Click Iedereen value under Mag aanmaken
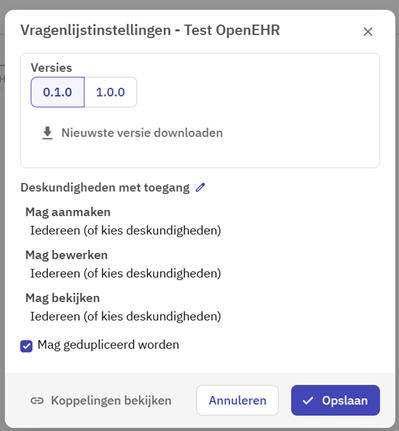This screenshot has height=431, width=399. click(126, 230)
